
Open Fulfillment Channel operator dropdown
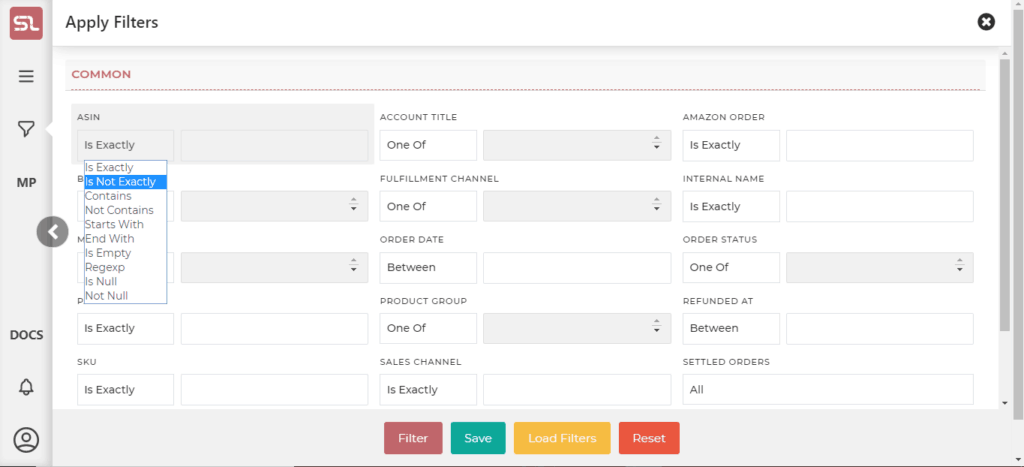pyautogui.click(x=428, y=206)
